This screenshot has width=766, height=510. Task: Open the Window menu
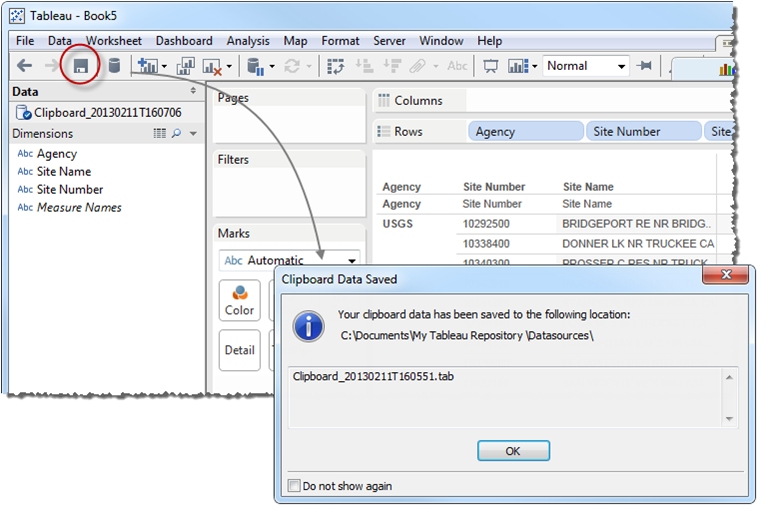click(x=441, y=41)
